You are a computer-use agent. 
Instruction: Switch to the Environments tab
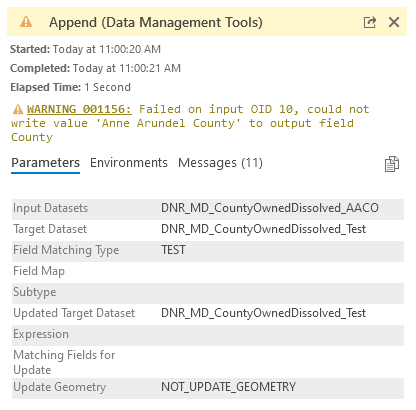(129, 163)
